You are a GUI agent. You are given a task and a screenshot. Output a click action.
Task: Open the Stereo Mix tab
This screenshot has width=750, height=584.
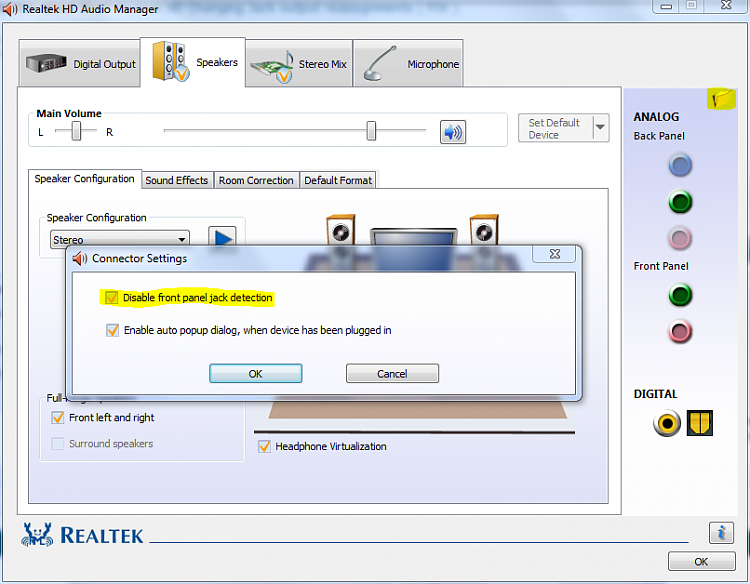[299, 64]
